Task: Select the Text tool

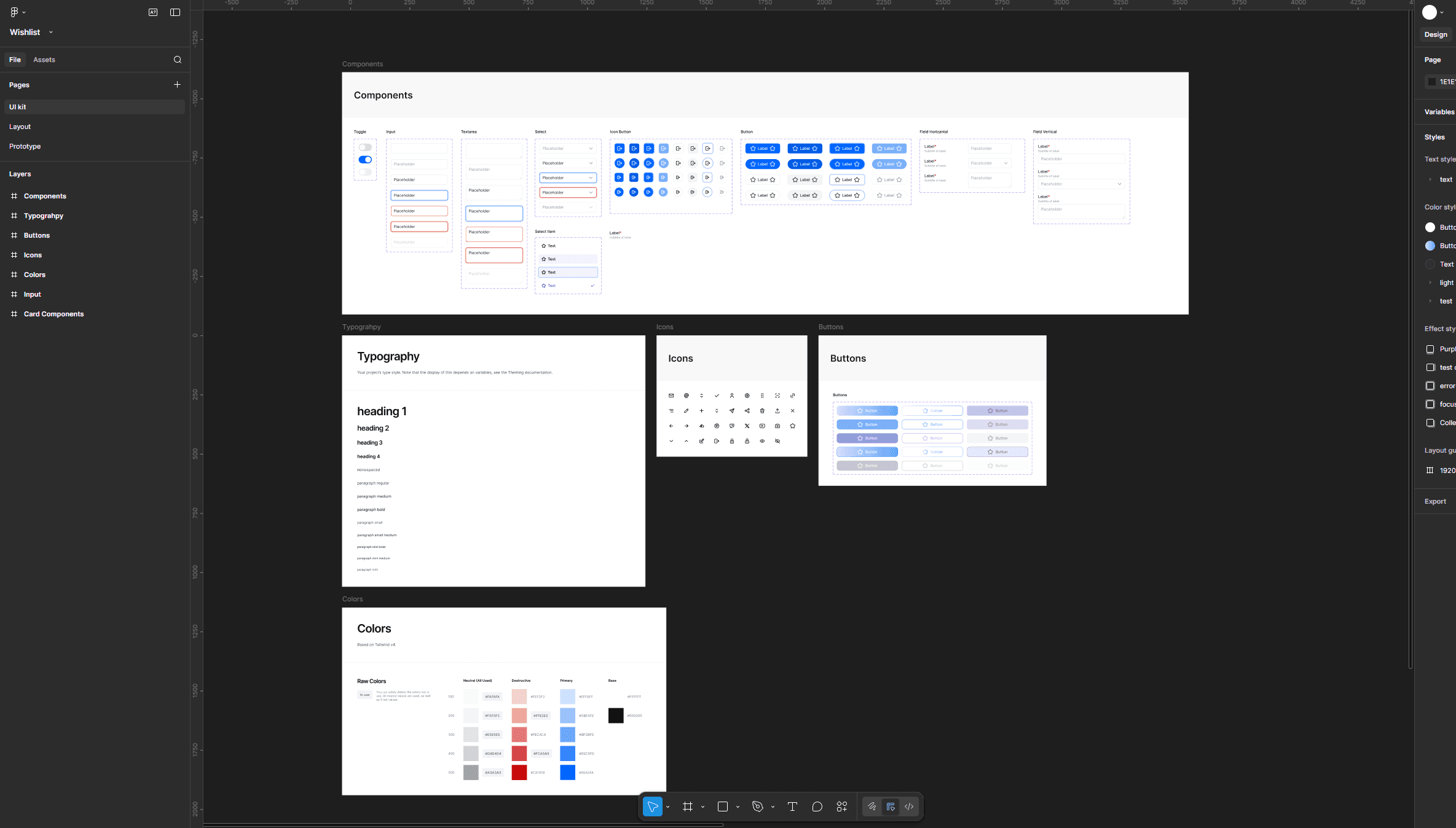Action: [x=792, y=807]
